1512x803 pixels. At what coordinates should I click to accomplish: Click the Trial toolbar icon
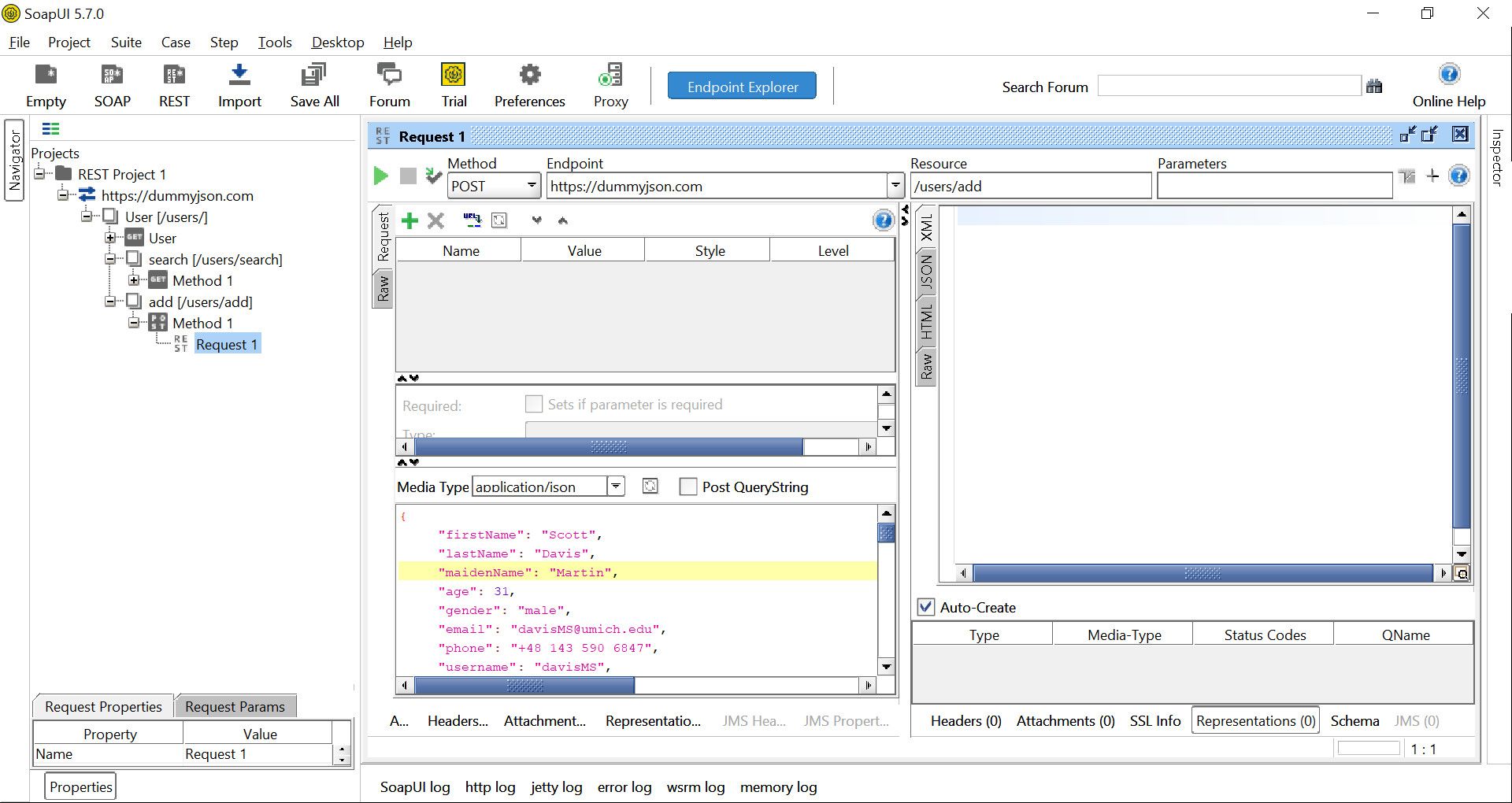[x=453, y=76]
